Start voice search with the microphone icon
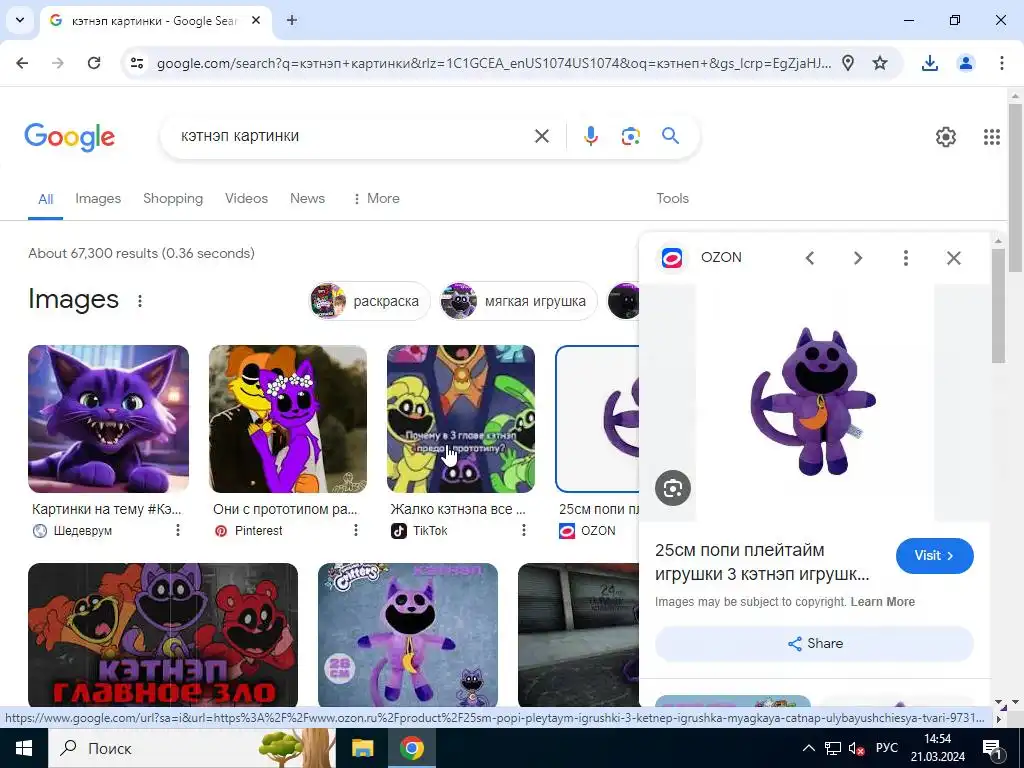1024x768 pixels. click(590, 136)
